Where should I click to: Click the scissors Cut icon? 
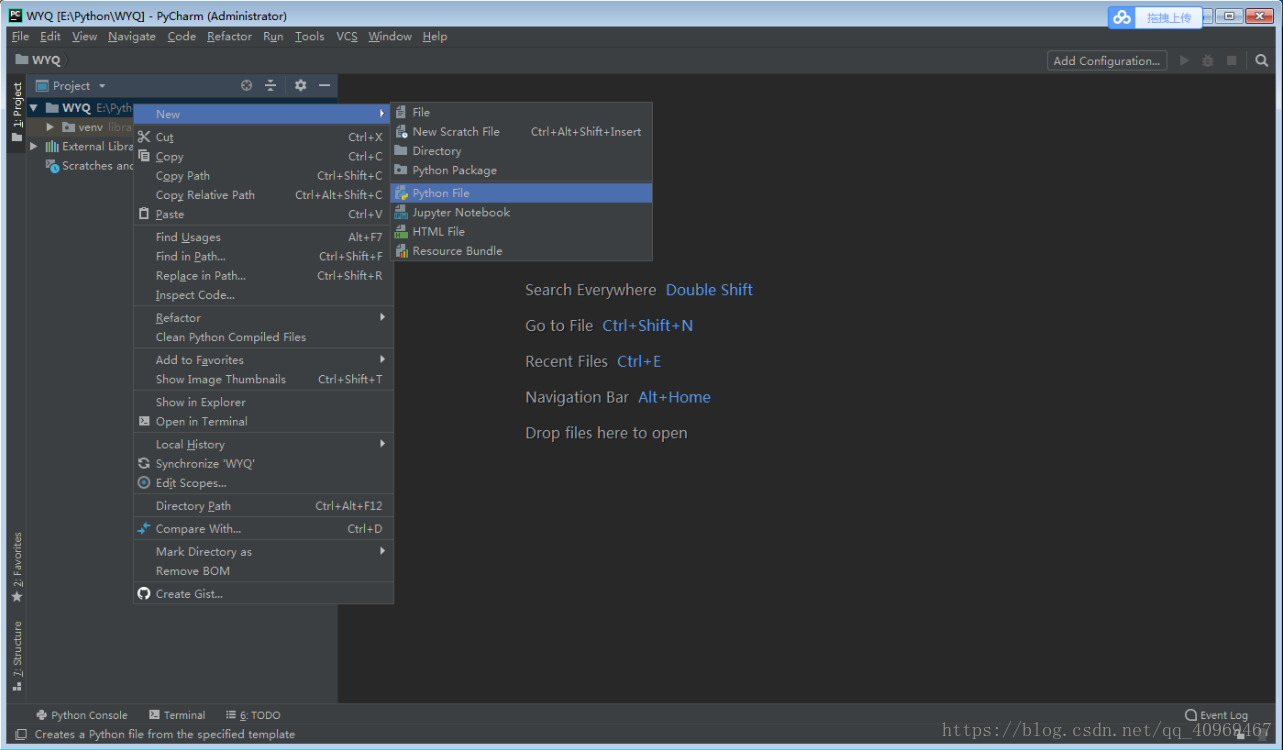[x=144, y=137]
